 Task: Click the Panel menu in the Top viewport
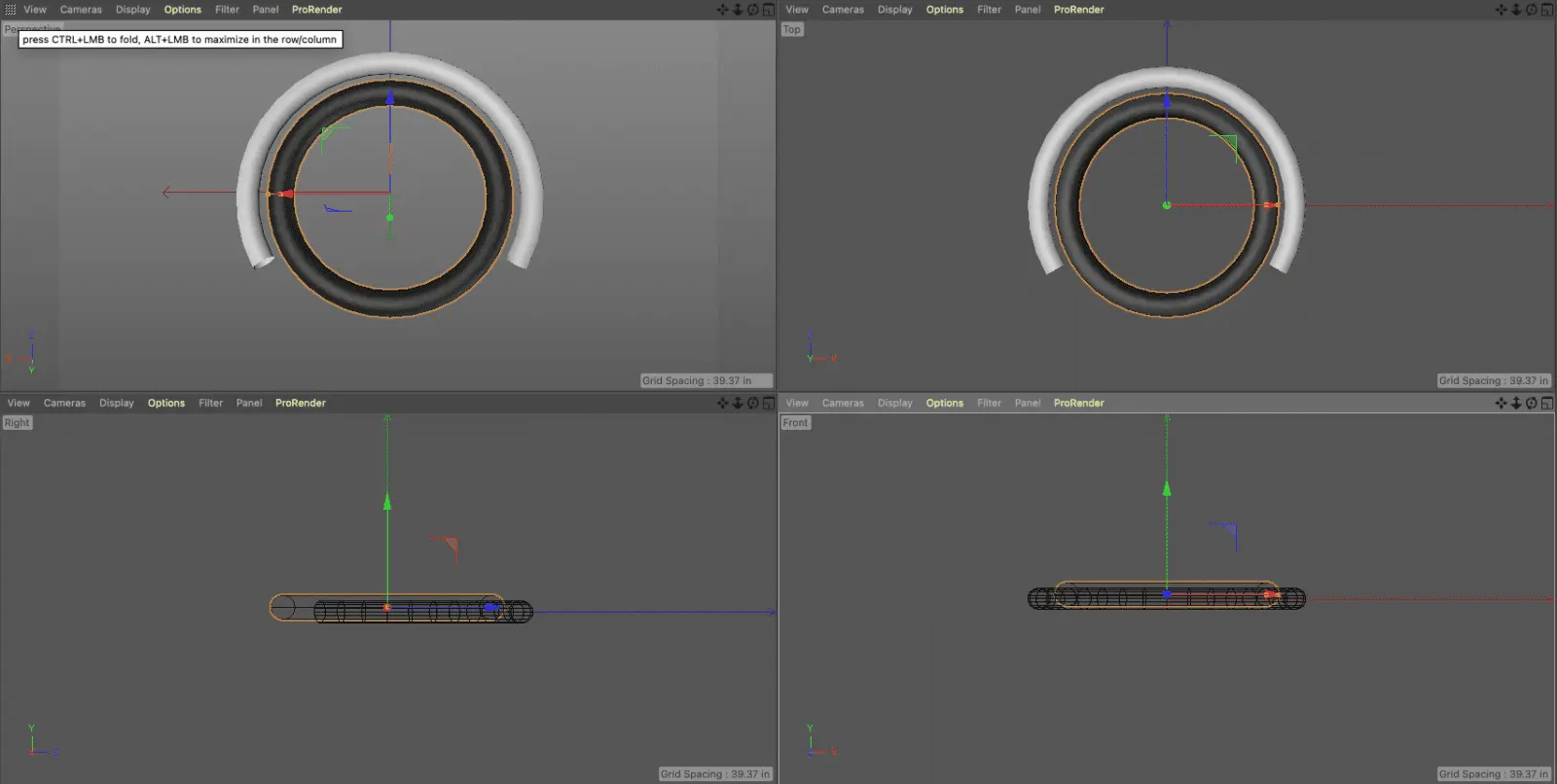point(1027,10)
